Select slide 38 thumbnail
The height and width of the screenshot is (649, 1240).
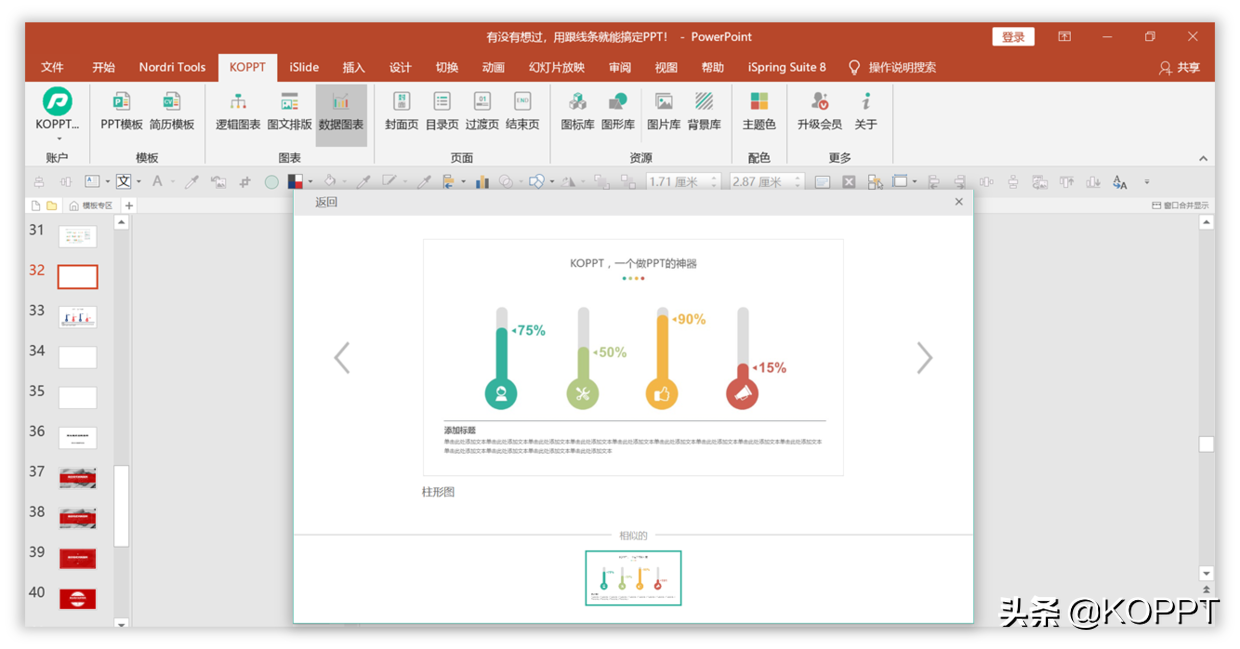pyautogui.click(x=77, y=518)
